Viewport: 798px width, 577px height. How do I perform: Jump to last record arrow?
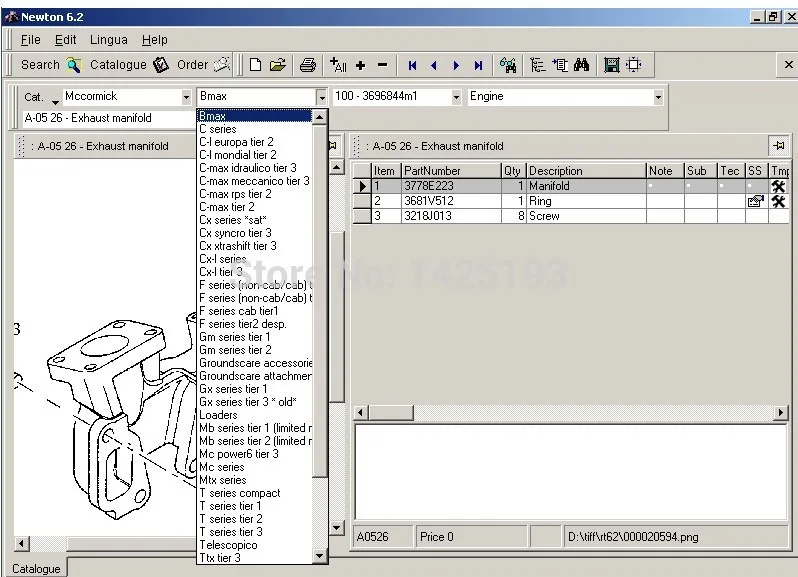478,65
